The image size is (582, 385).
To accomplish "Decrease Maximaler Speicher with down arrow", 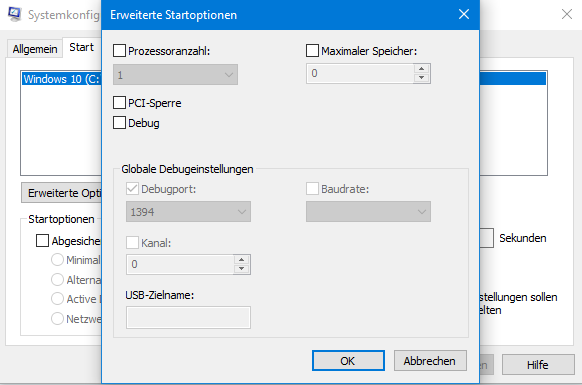I will coord(421,78).
